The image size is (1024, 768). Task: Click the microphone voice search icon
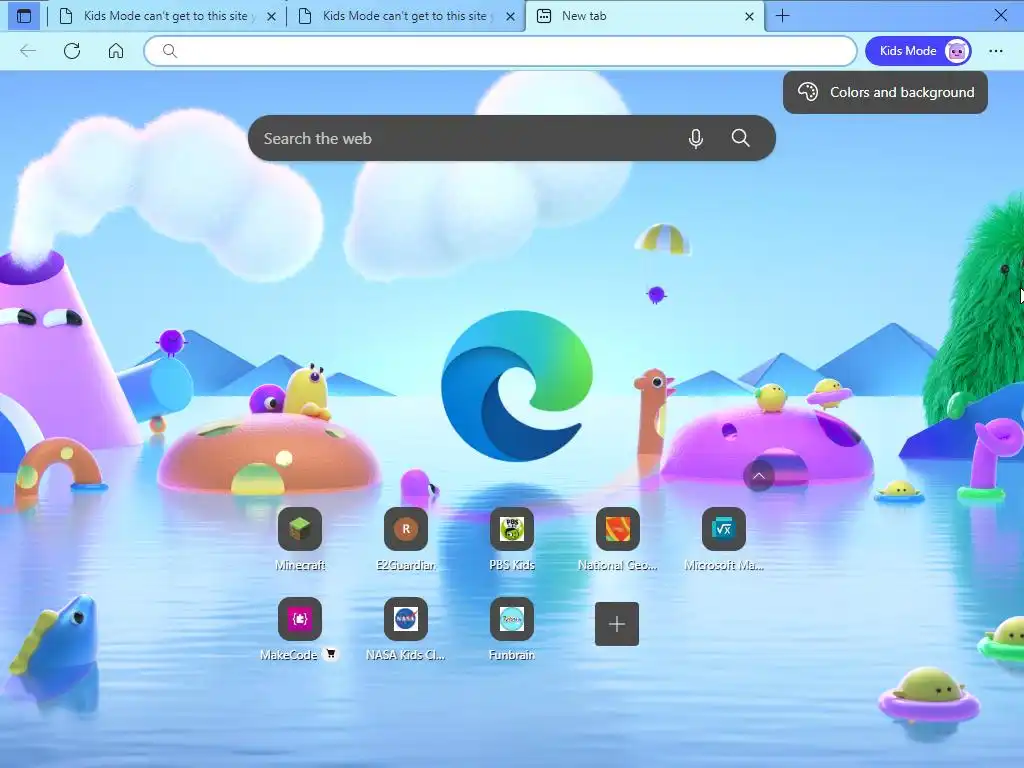coord(696,138)
